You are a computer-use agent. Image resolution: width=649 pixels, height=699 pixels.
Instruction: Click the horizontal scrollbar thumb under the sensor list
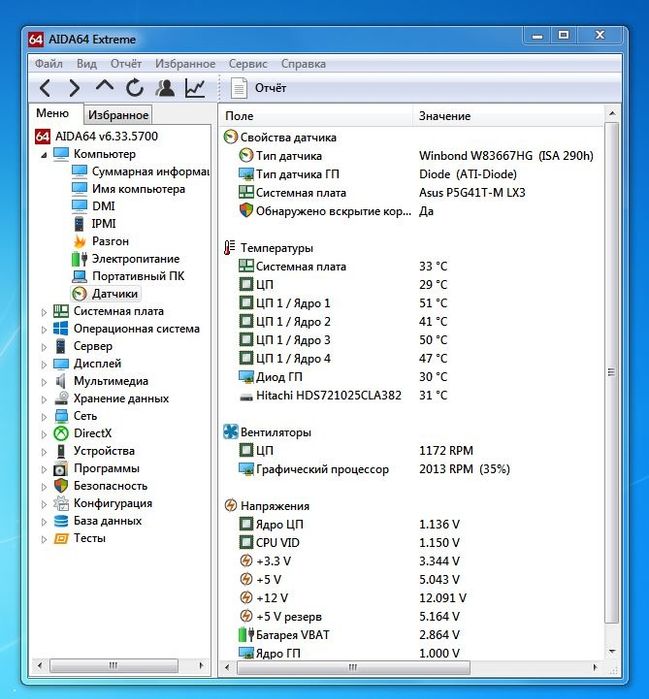point(353,667)
